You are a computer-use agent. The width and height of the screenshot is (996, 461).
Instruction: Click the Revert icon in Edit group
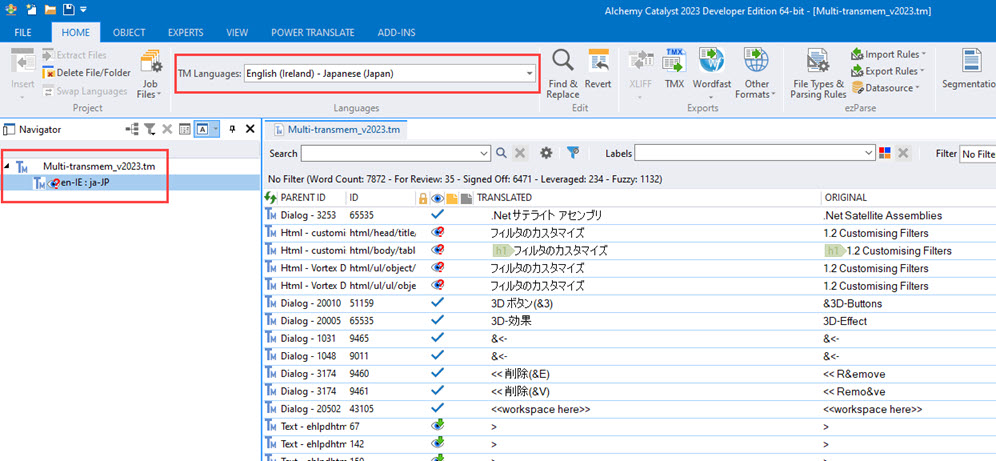coord(599,68)
